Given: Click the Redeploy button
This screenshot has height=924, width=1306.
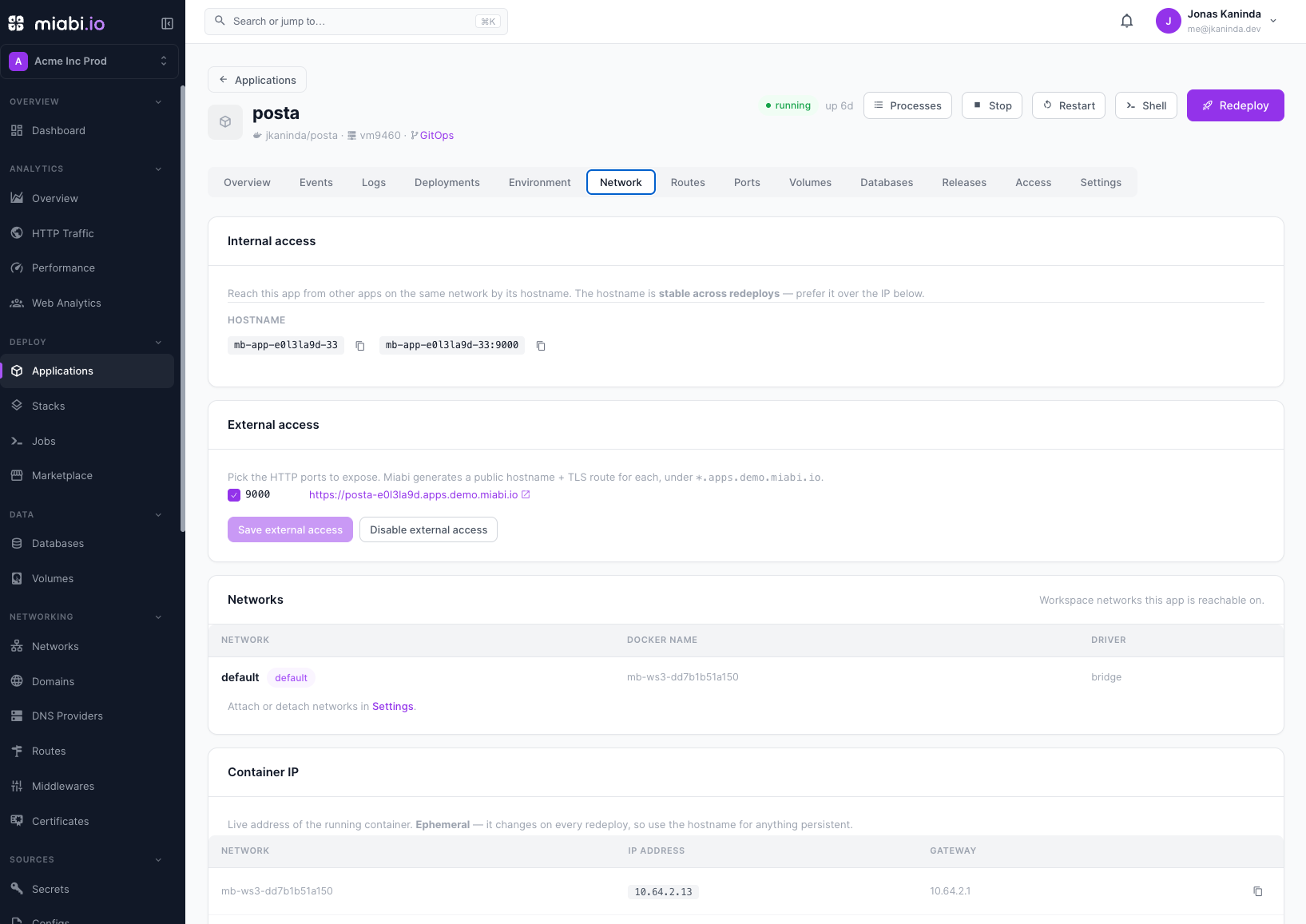Looking at the screenshot, I should click(1235, 105).
